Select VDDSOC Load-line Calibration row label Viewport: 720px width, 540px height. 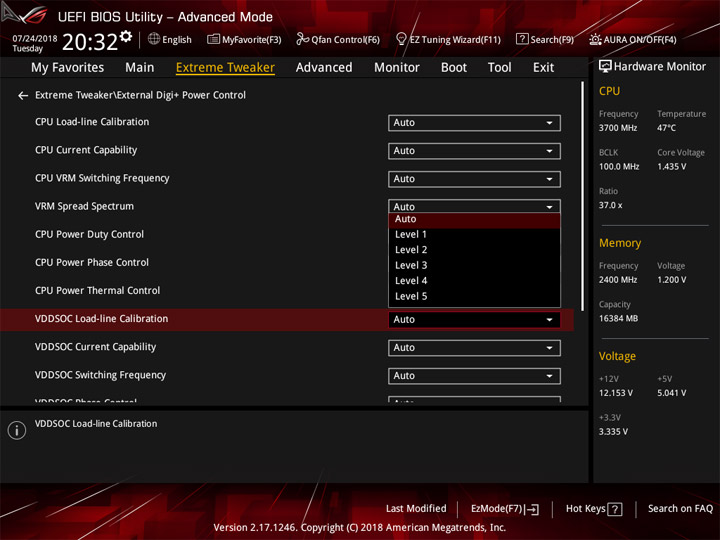[101, 319]
